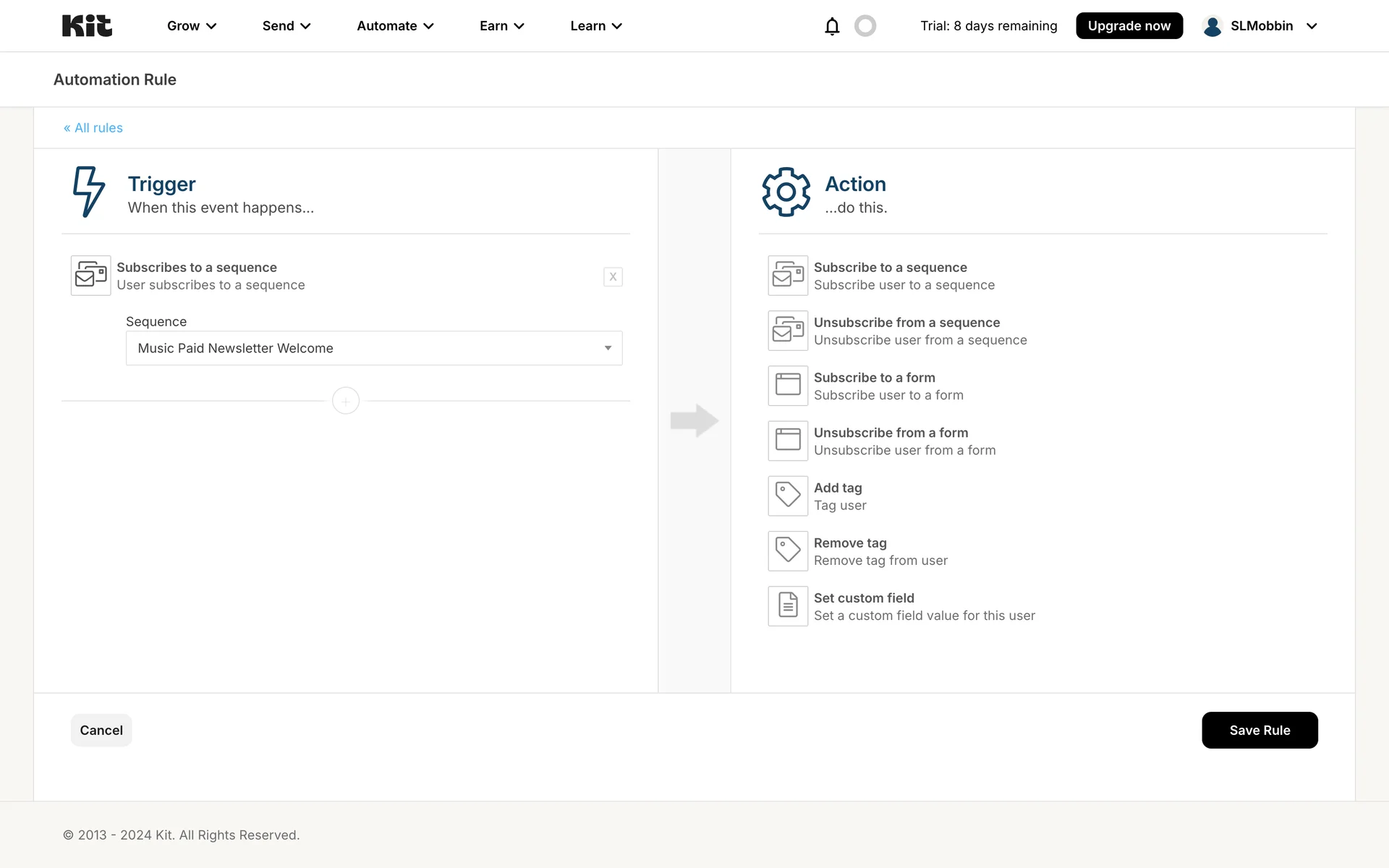
Task: Add another trigger with the plus button
Action: coord(346,401)
